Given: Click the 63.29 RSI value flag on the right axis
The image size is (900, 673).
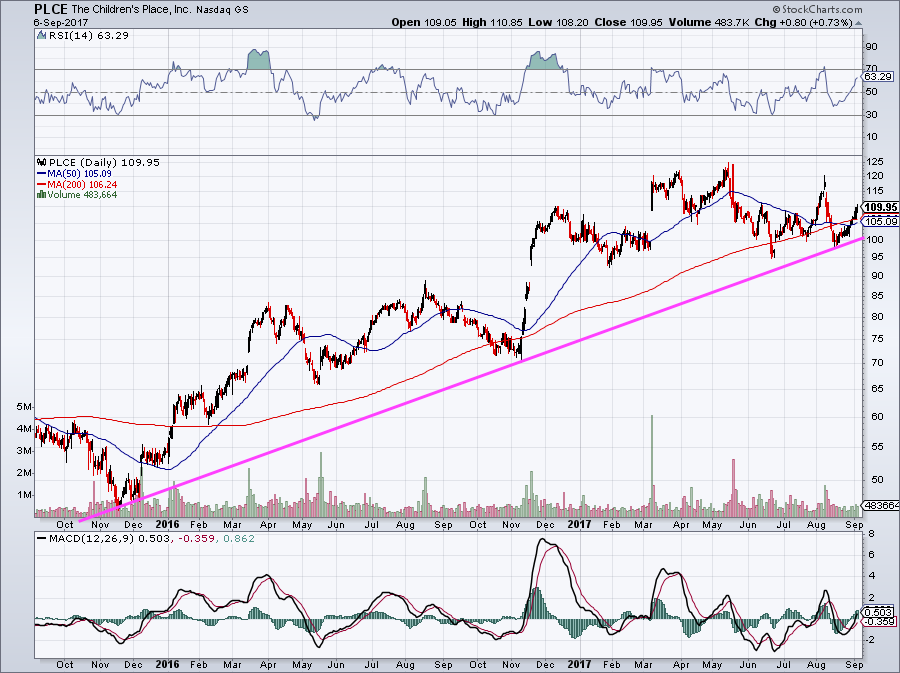Looking at the screenshot, I should click(x=879, y=76).
